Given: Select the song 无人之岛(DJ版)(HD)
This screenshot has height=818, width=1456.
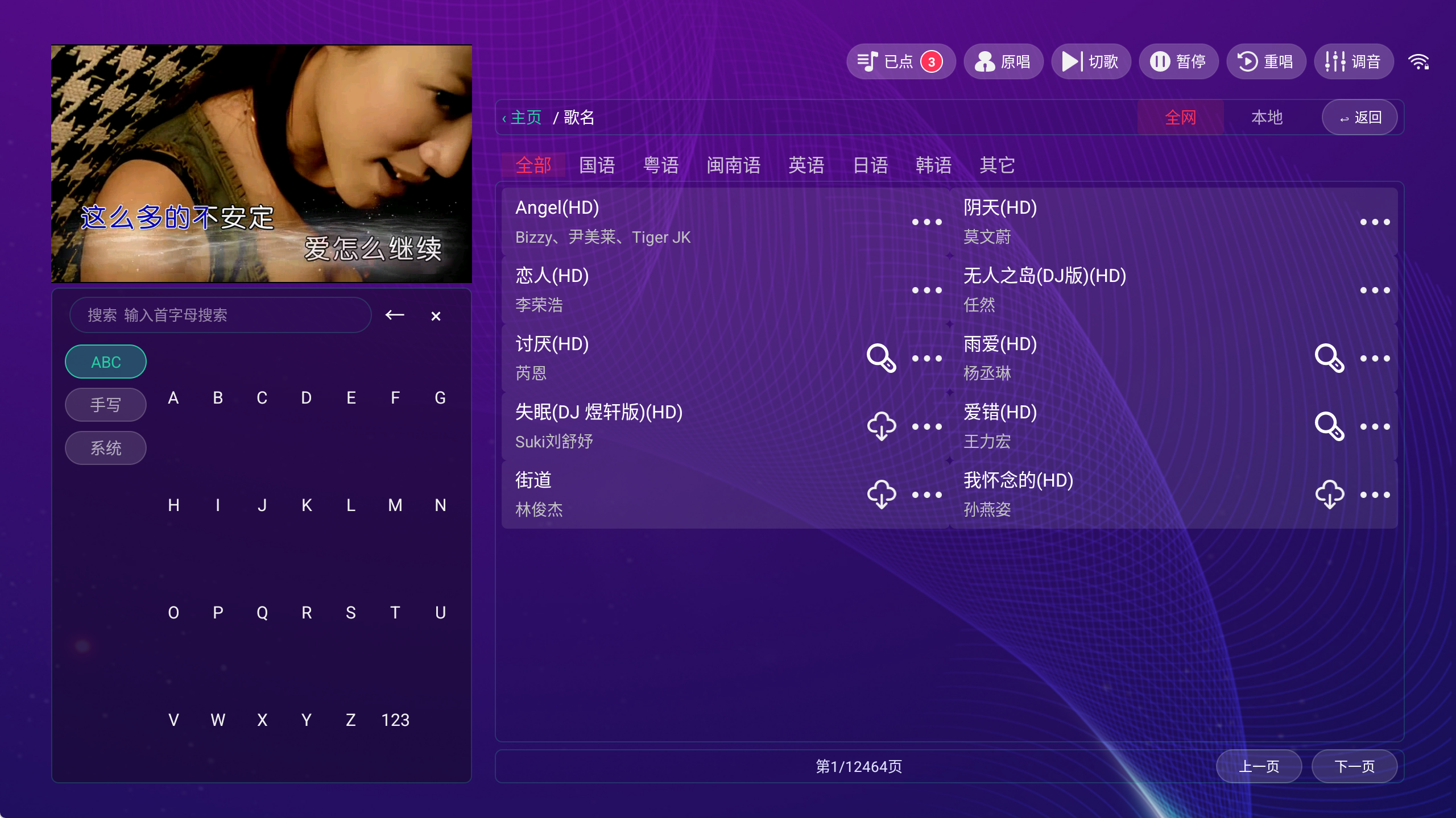Looking at the screenshot, I should click(1174, 290).
